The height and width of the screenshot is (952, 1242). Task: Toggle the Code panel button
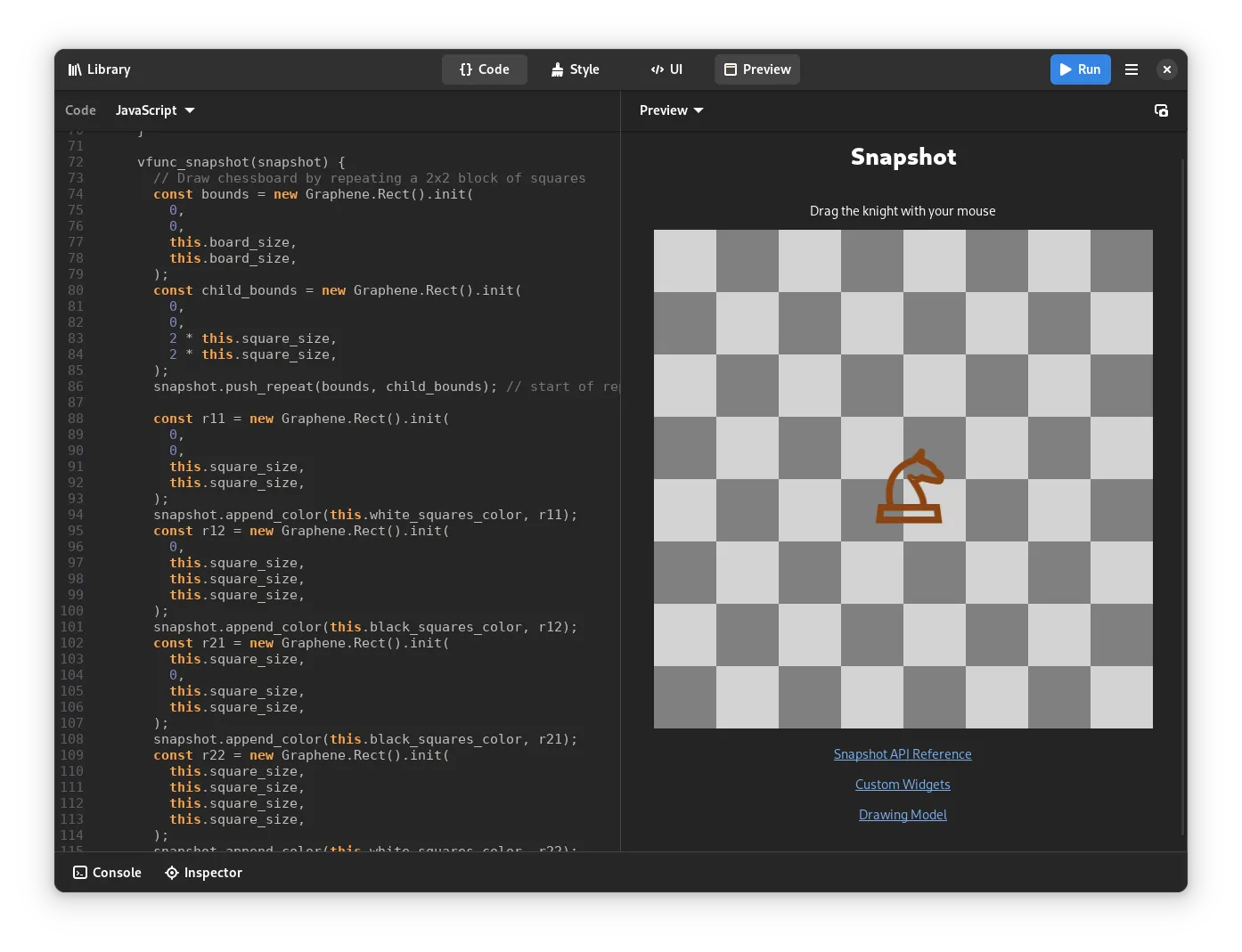coord(485,69)
